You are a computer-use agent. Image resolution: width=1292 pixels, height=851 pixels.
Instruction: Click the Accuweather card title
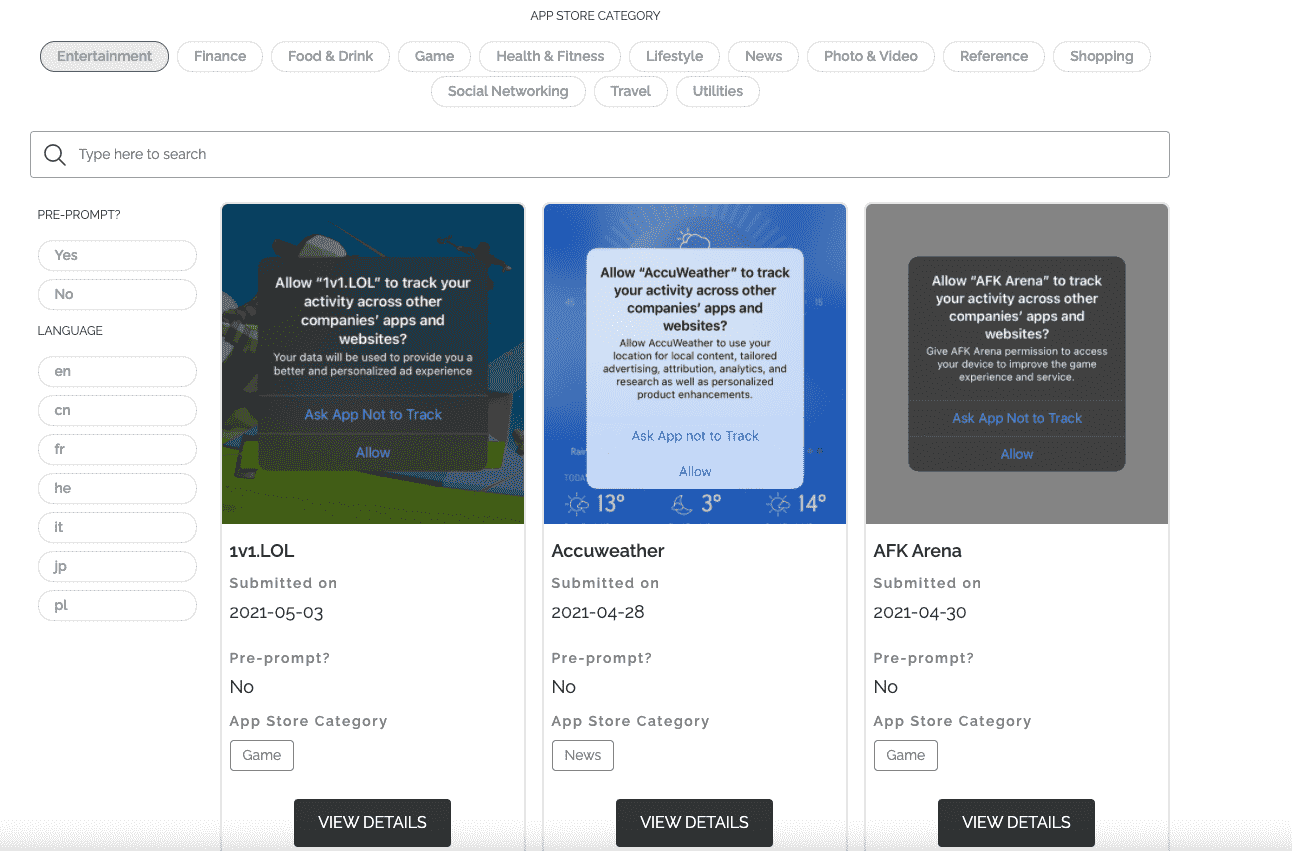tap(608, 551)
